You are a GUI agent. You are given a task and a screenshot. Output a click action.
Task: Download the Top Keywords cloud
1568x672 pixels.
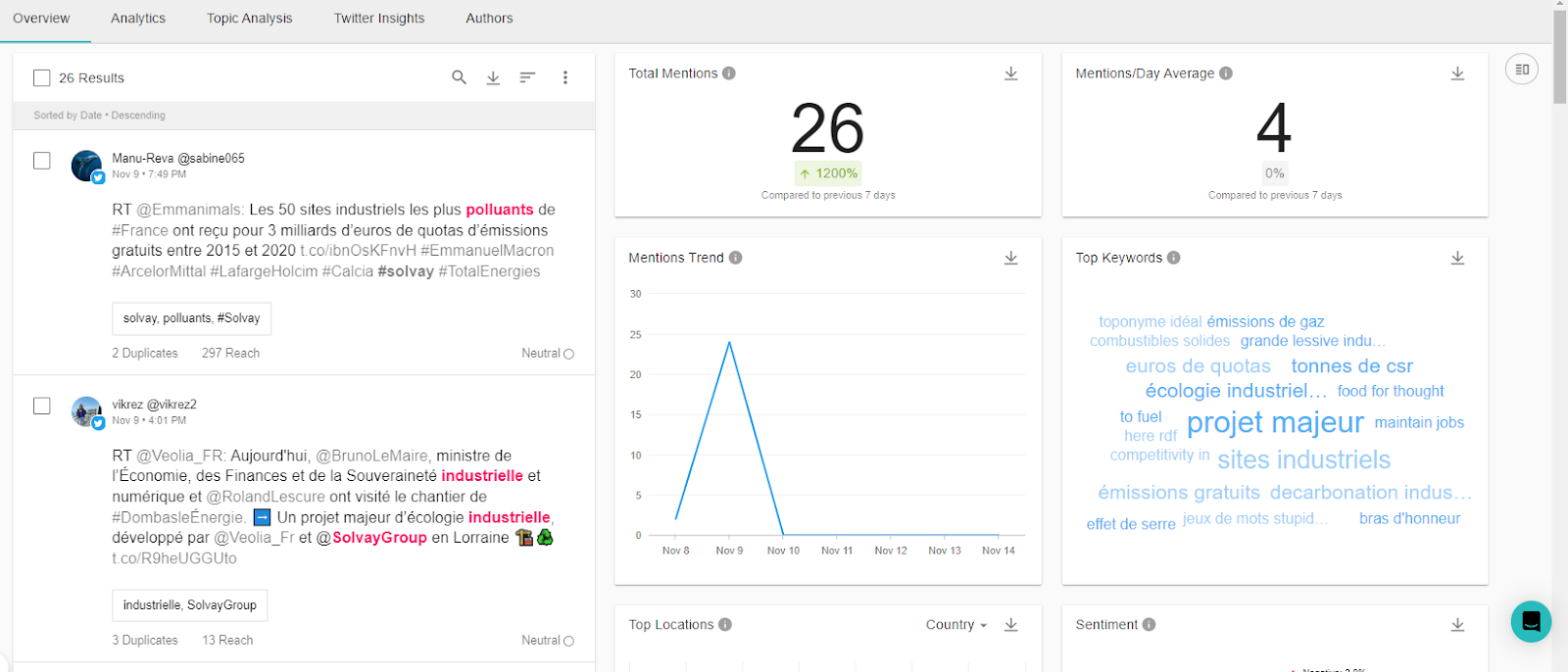coord(1458,258)
